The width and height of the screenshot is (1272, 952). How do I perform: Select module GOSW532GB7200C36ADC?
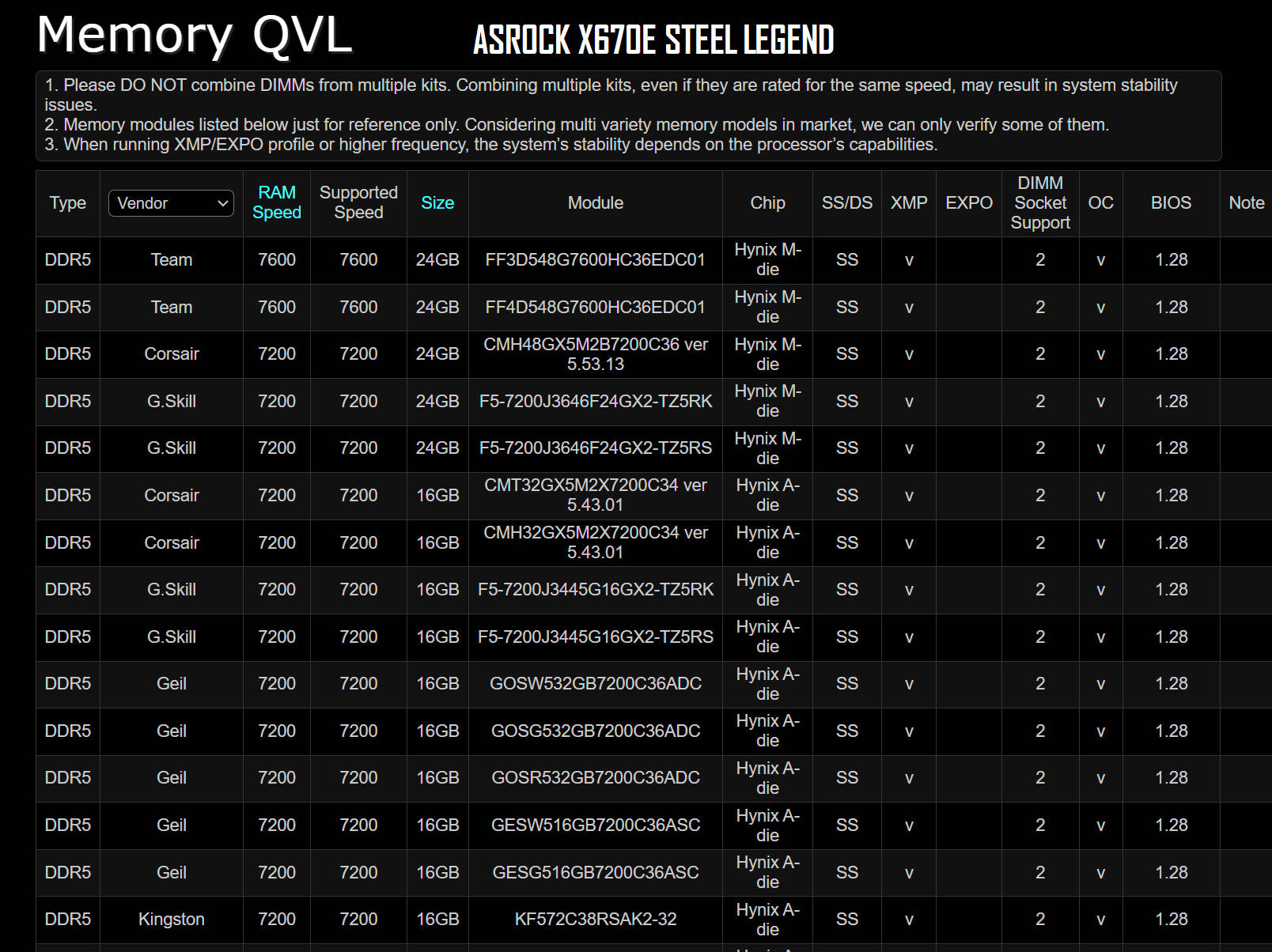[x=596, y=684]
